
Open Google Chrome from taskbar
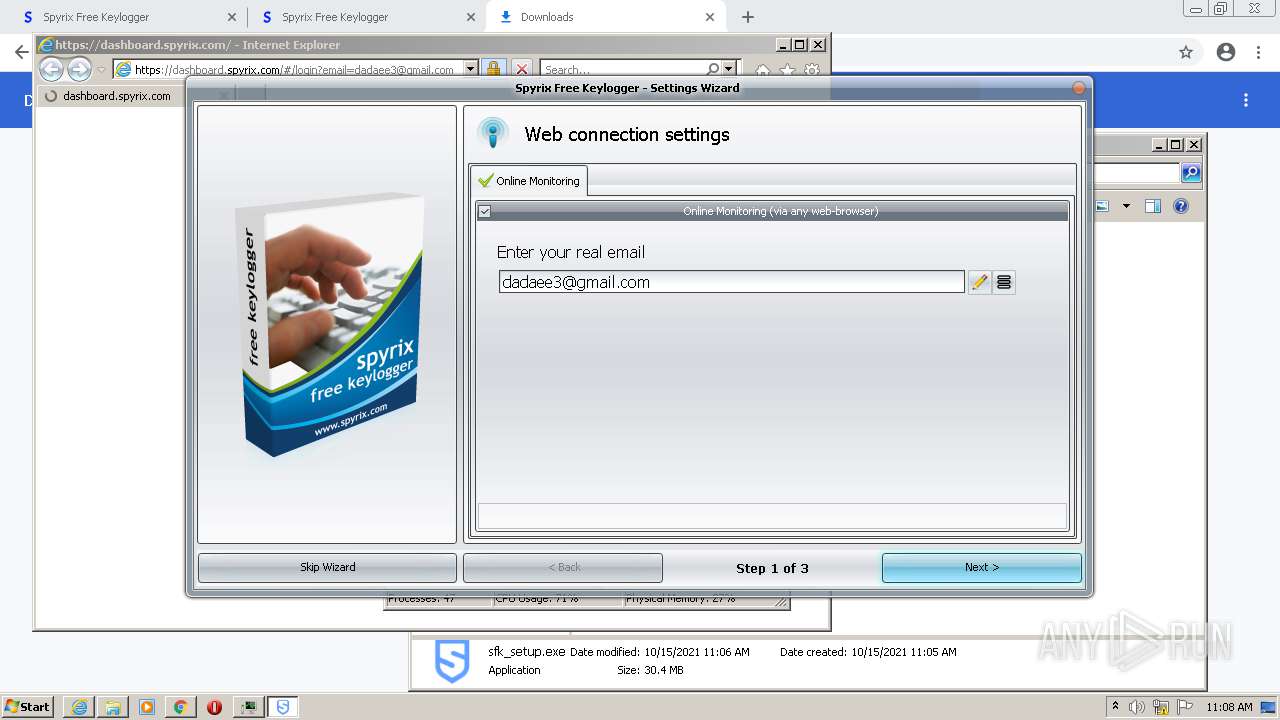(x=180, y=707)
